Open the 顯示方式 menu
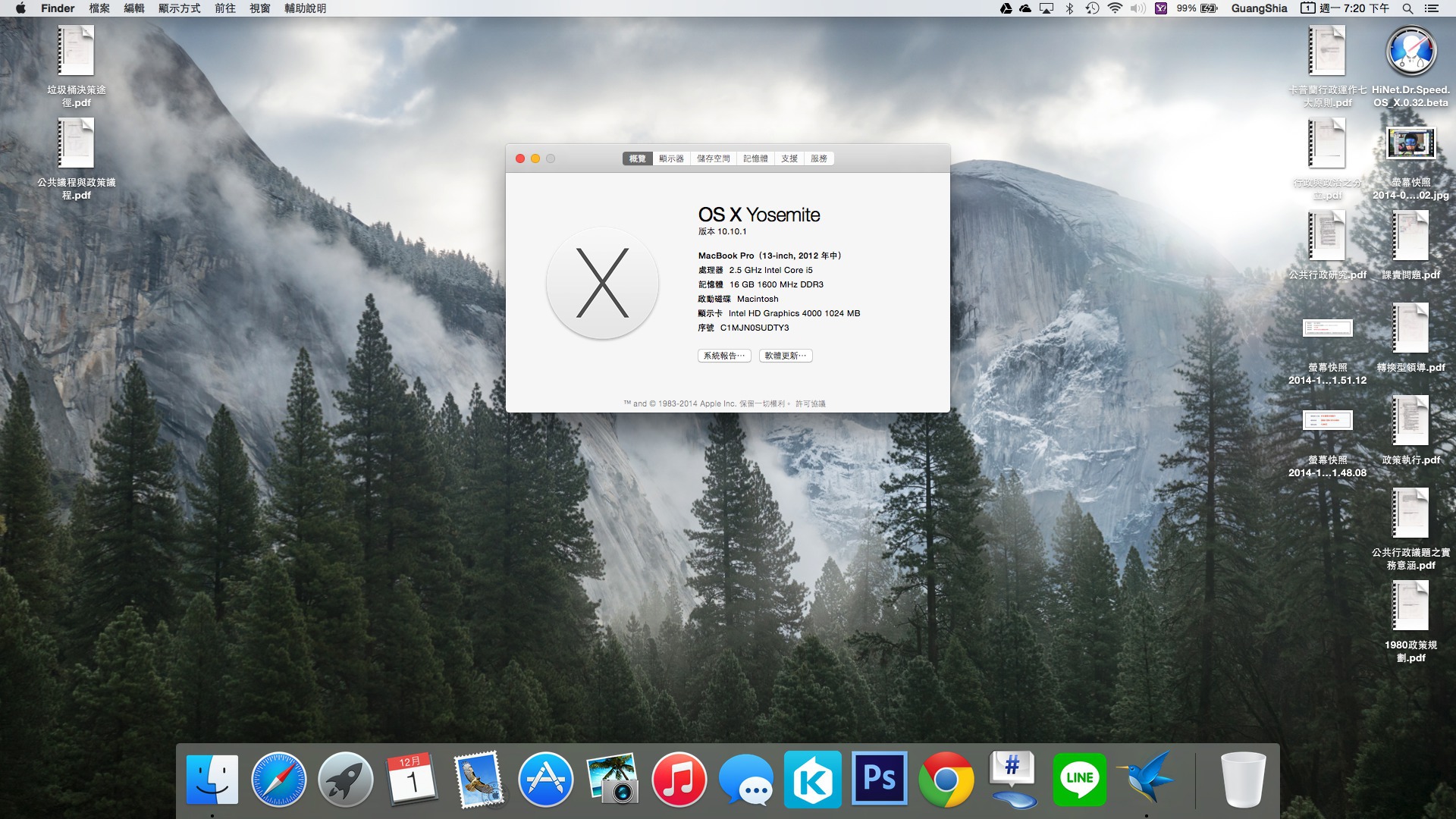 point(180,8)
